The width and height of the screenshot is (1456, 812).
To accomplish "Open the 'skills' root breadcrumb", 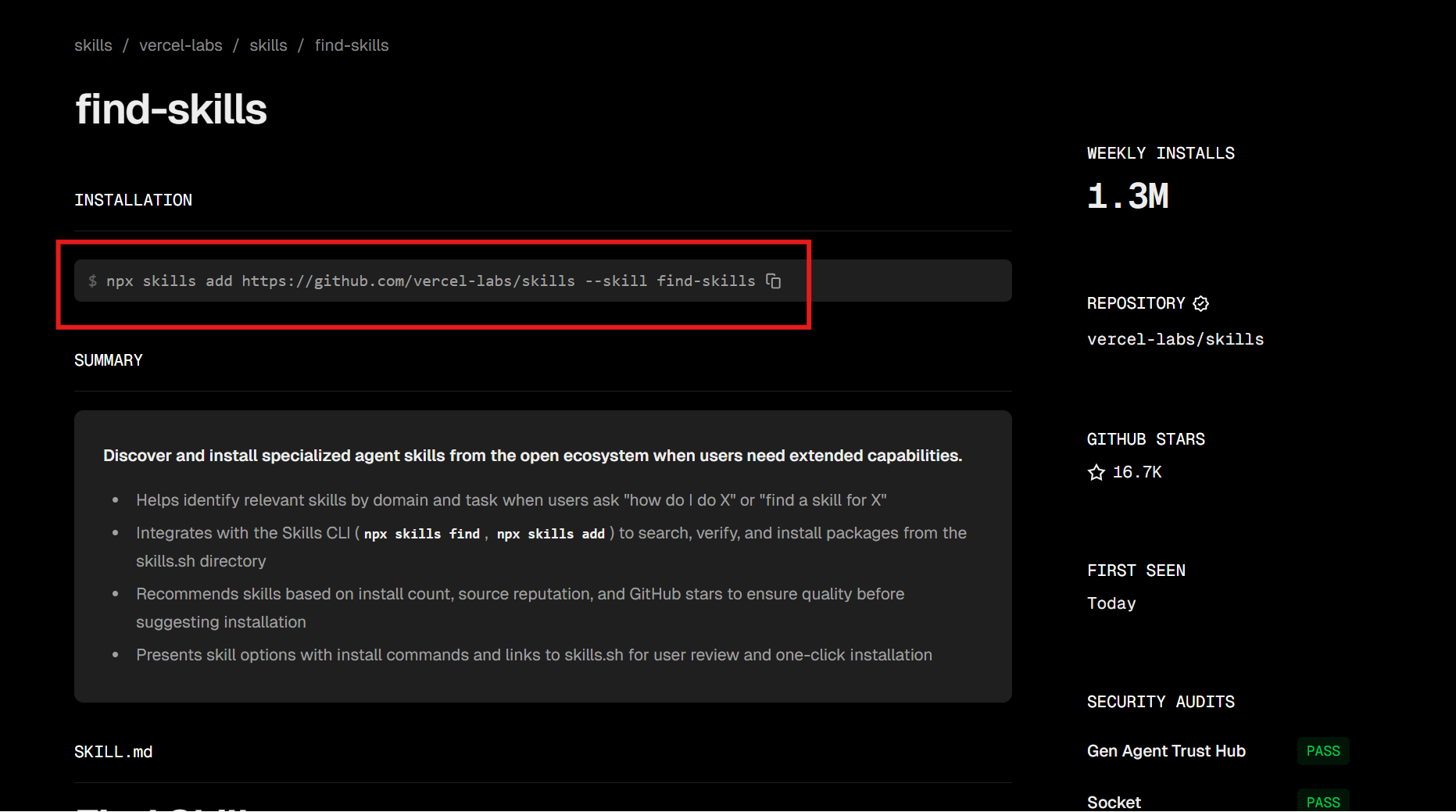I will click(93, 45).
